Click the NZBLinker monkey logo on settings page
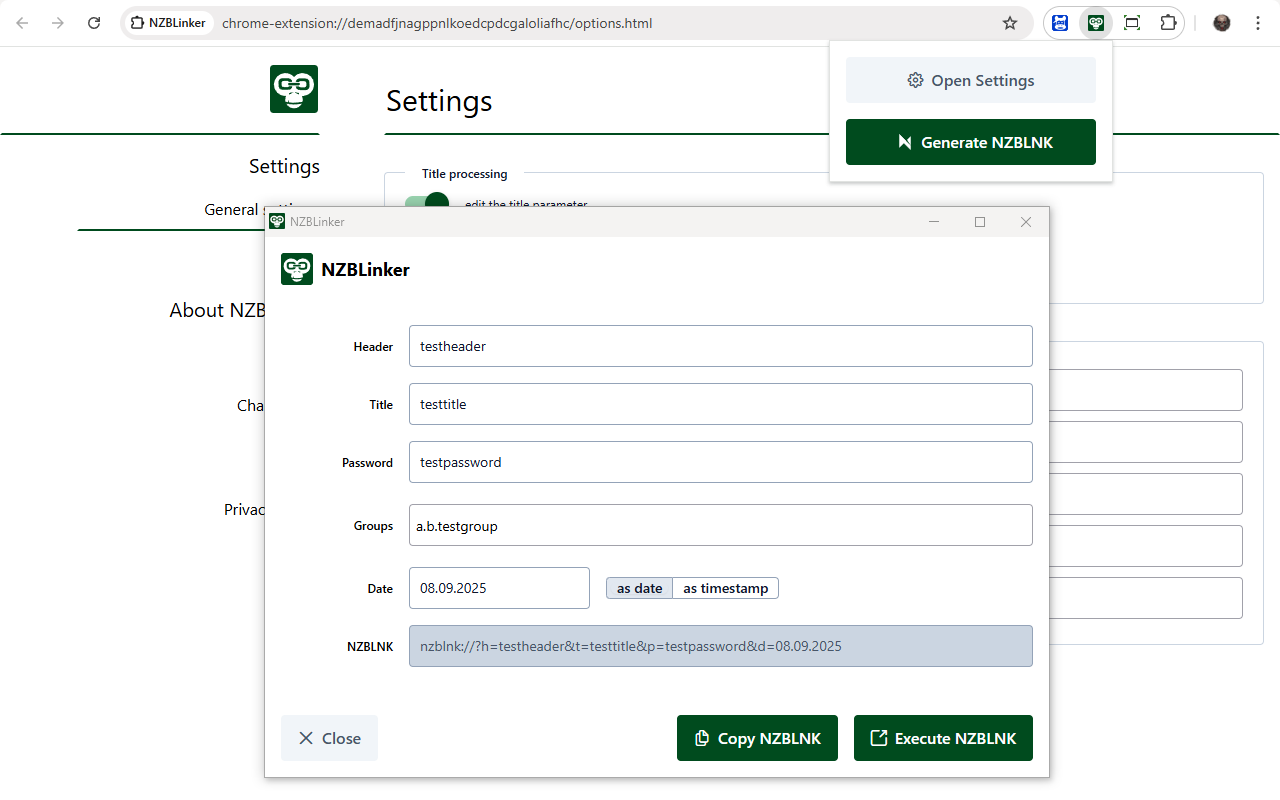The height and width of the screenshot is (800, 1280). [294, 89]
